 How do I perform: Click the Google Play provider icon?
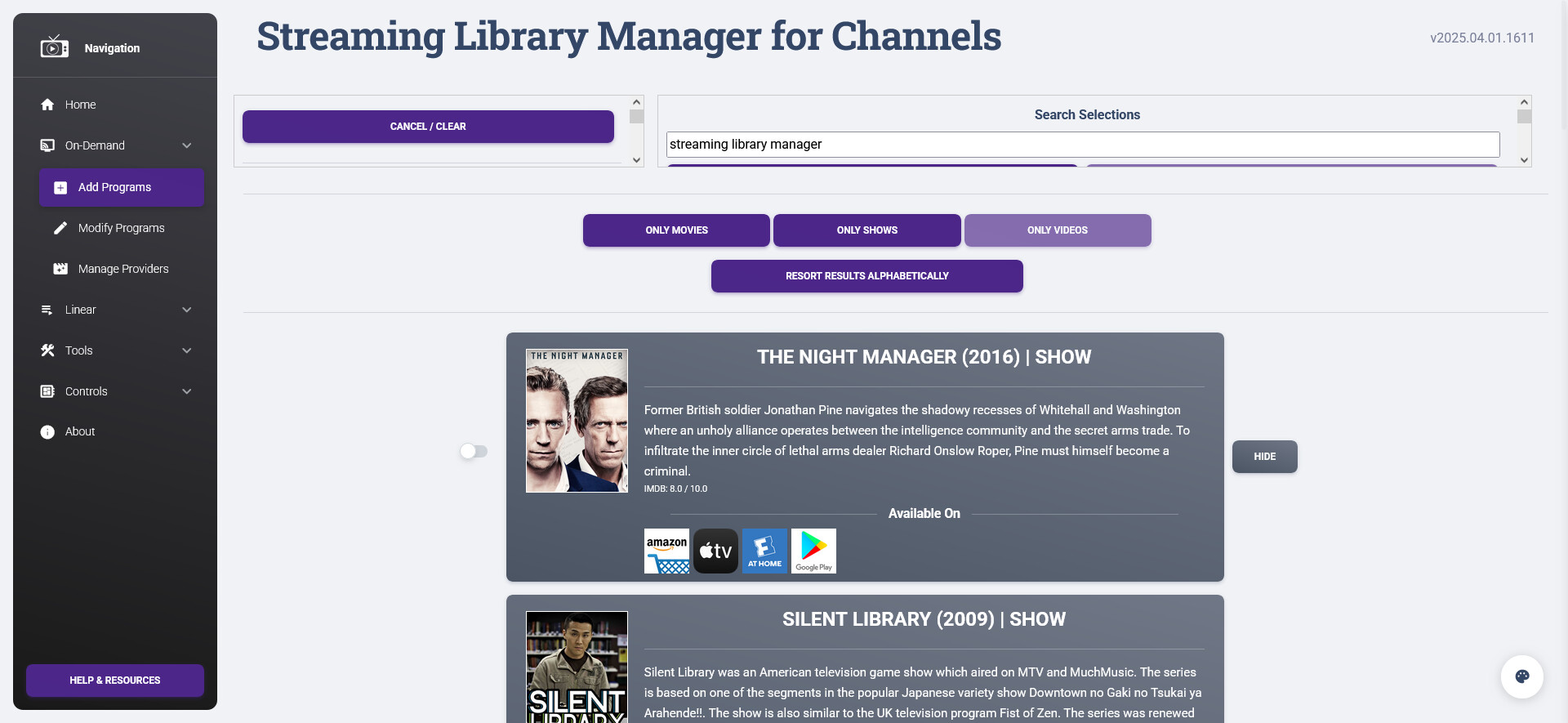(813, 551)
